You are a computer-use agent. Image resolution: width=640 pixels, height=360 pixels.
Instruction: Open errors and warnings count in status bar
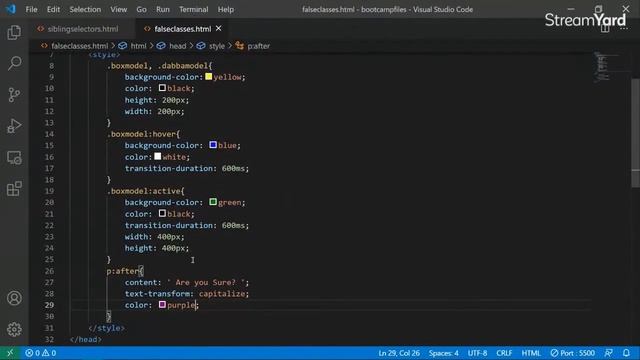pyautogui.click(x=41, y=353)
